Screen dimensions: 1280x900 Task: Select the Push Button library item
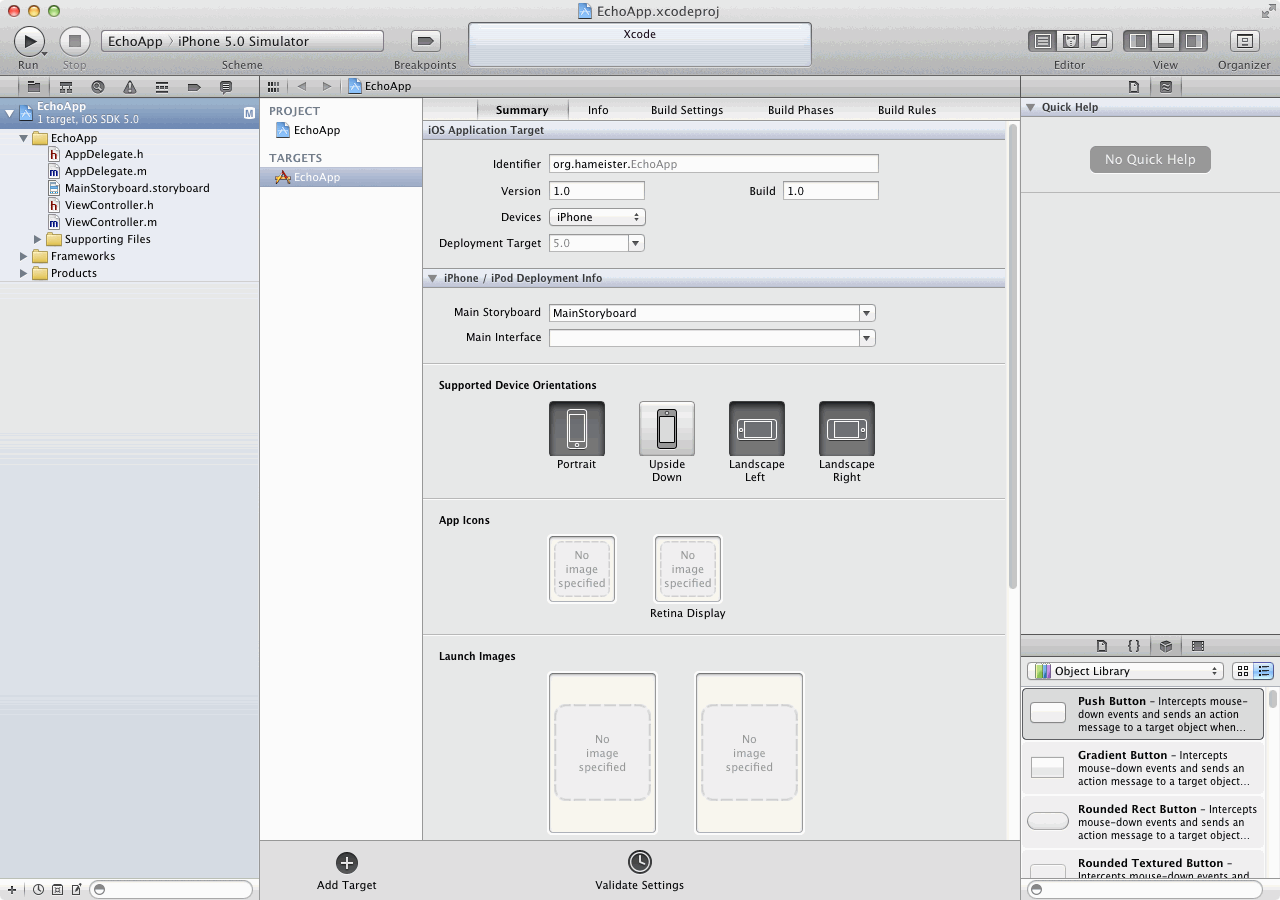click(1143, 713)
